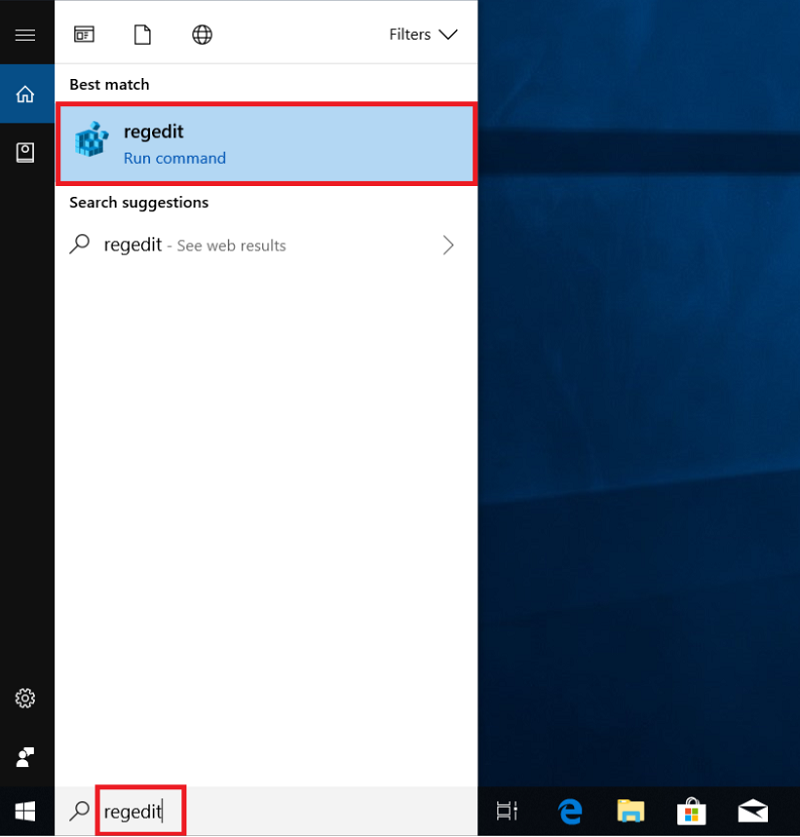This screenshot has height=837, width=800.
Task: Click the Task View taskbar icon
Action: pyautogui.click(x=508, y=811)
